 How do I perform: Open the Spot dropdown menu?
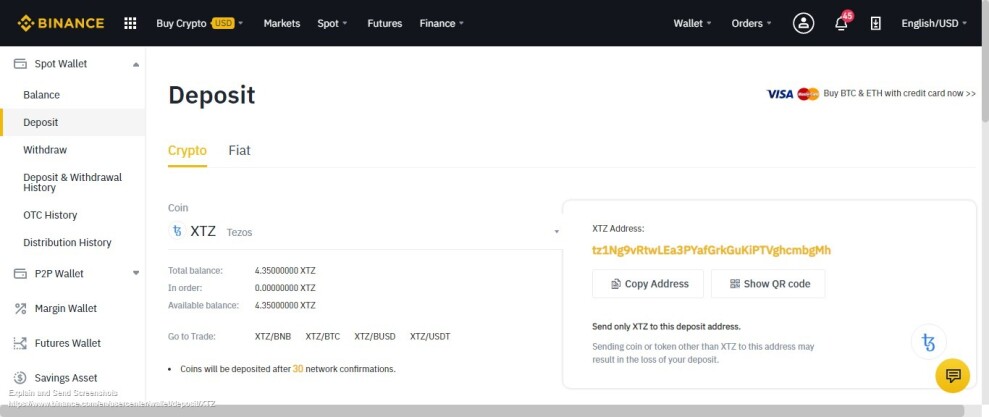pos(332,23)
